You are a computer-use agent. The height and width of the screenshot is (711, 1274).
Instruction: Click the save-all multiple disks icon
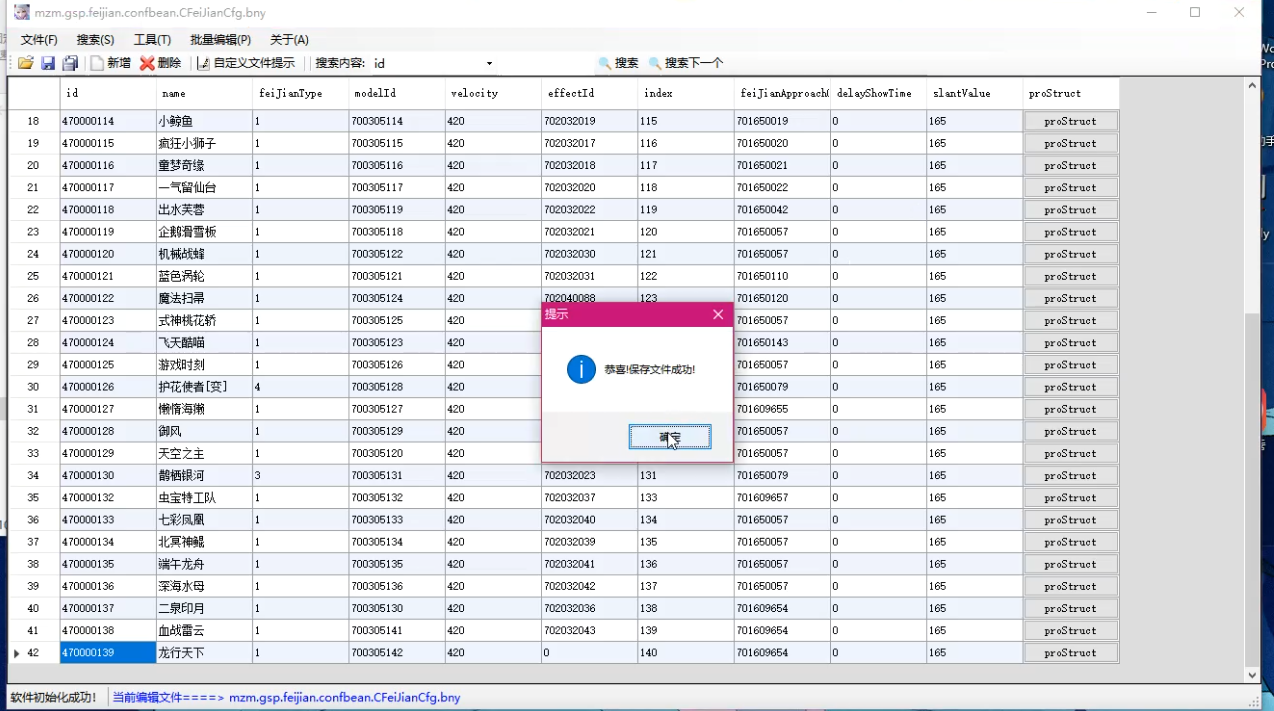(x=70, y=63)
